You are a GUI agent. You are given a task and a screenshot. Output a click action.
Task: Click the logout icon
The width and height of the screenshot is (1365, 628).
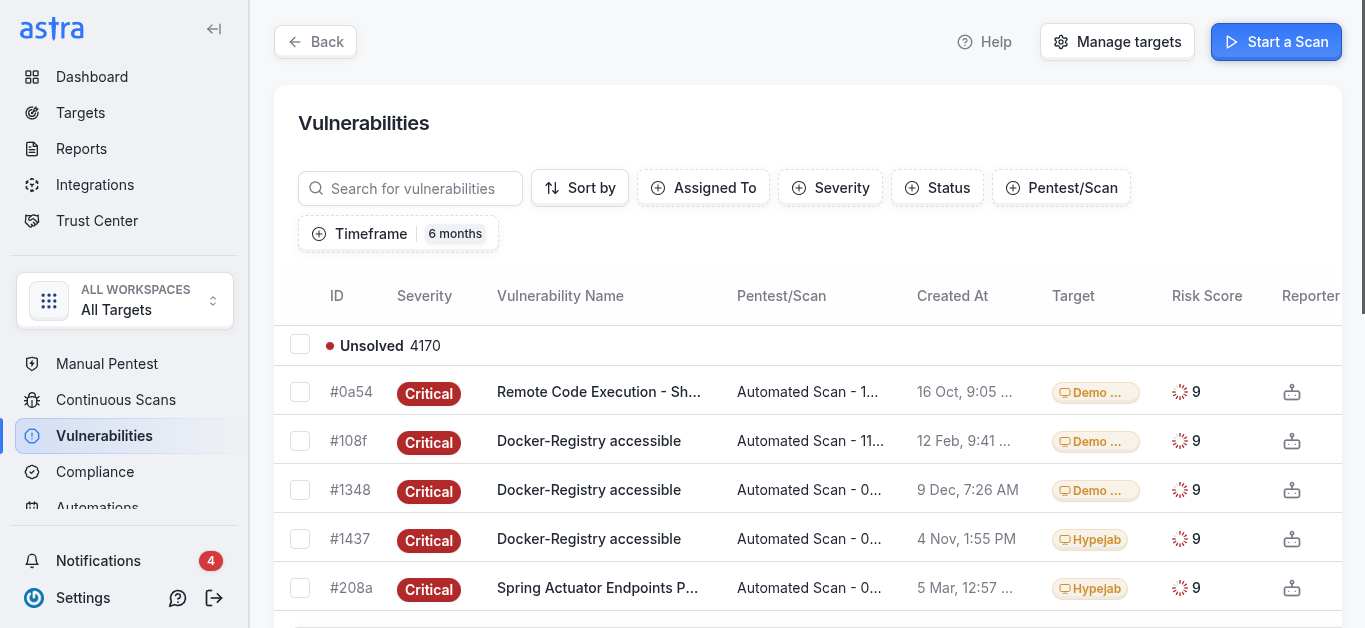214,598
